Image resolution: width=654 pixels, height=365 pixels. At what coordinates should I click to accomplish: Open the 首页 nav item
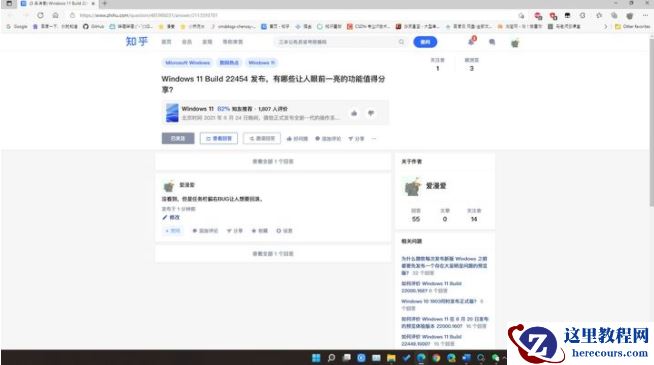166,42
